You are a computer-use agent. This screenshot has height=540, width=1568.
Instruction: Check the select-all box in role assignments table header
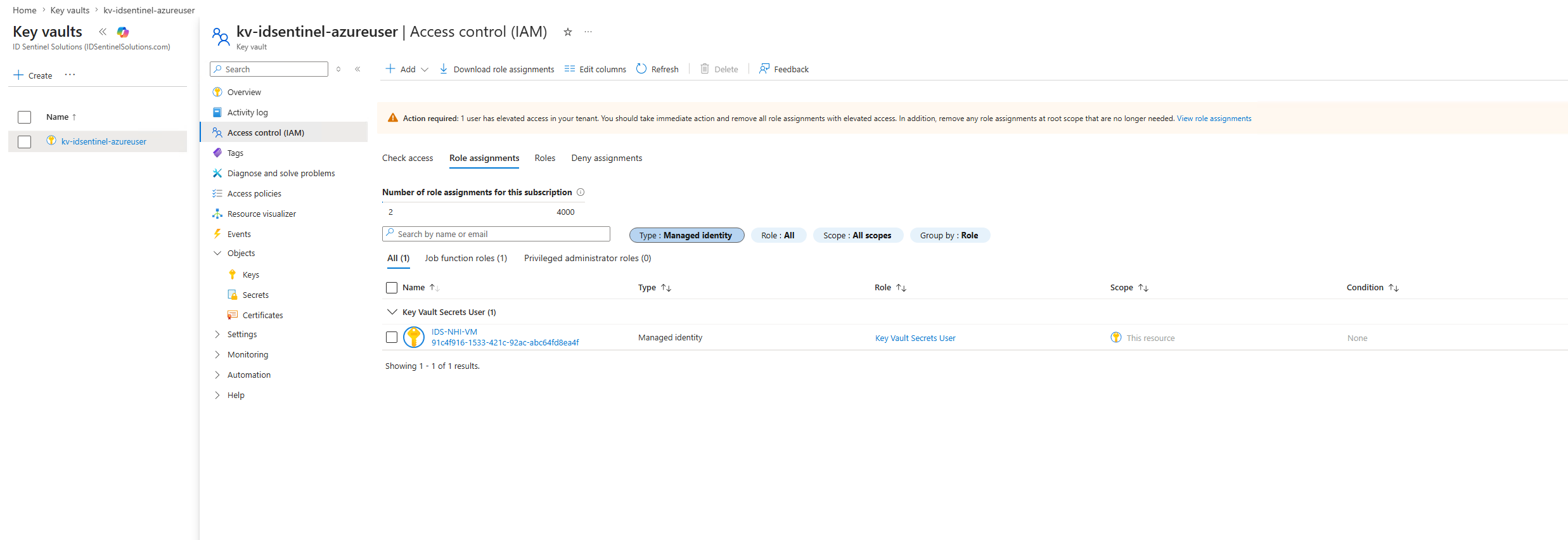pyautogui.click(x=392, y=288)
